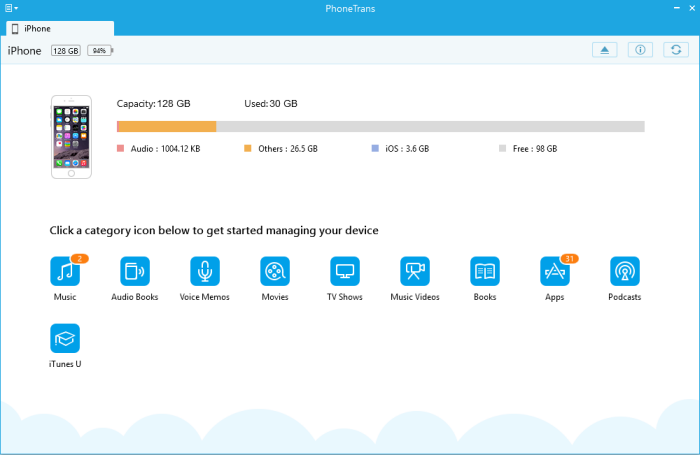Click the Music badge showing 2
The width and height of the screenshot is (700, 455).
[79, 259]
